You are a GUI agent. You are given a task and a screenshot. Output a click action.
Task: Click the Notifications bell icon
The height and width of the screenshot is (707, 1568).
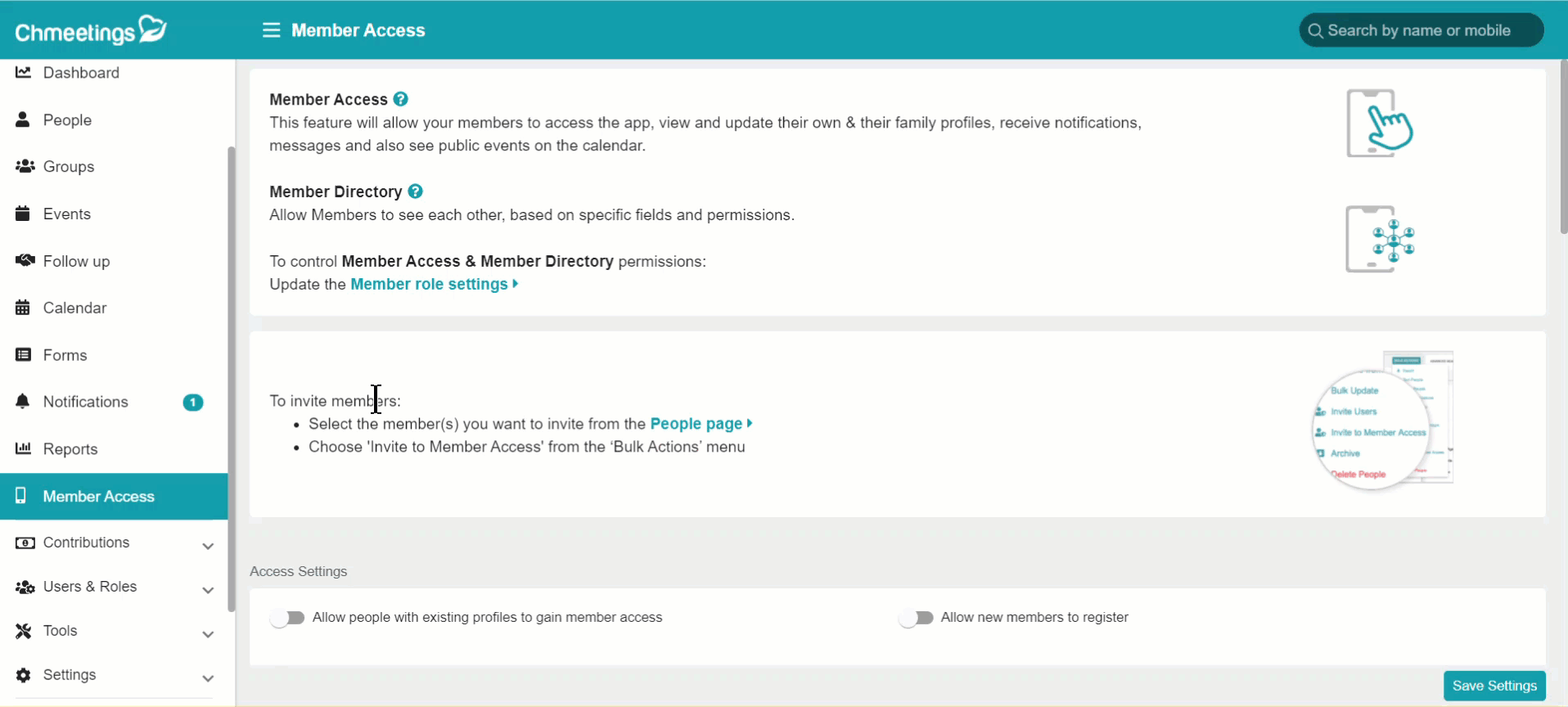pyautogui.click(x=23, y=401)
